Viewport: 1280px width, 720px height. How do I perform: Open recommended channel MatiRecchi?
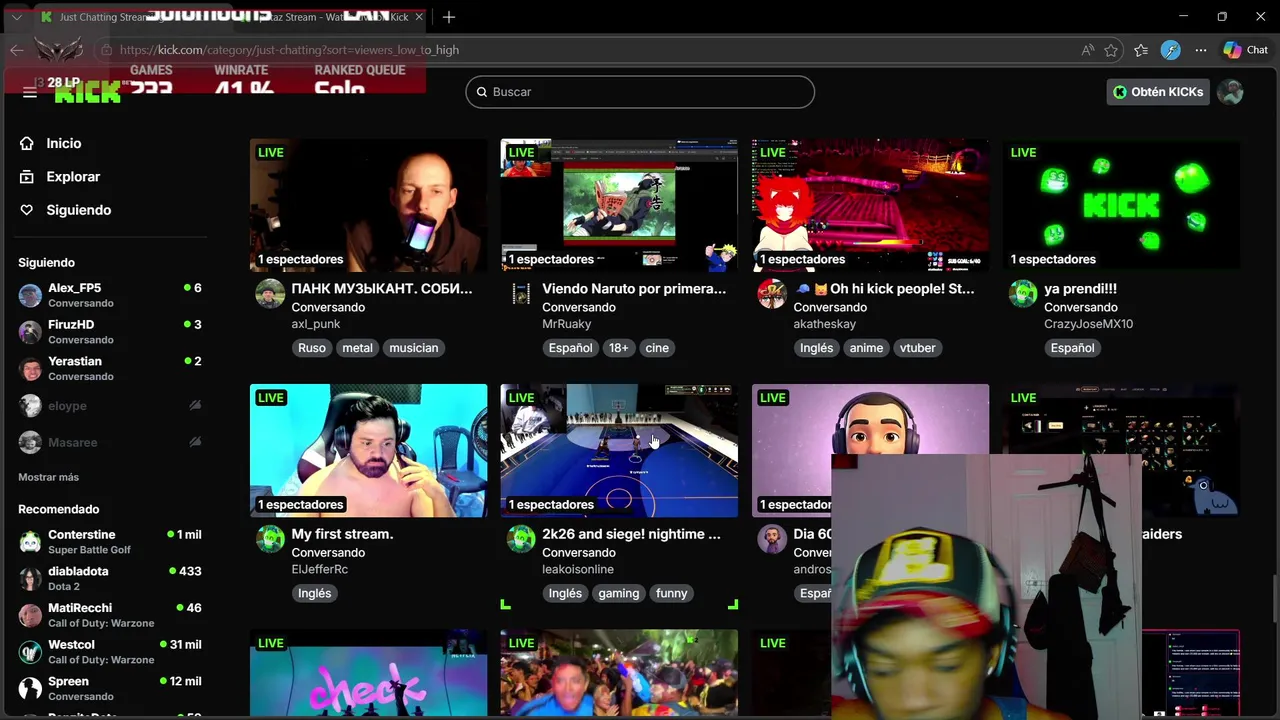point(110,615)
